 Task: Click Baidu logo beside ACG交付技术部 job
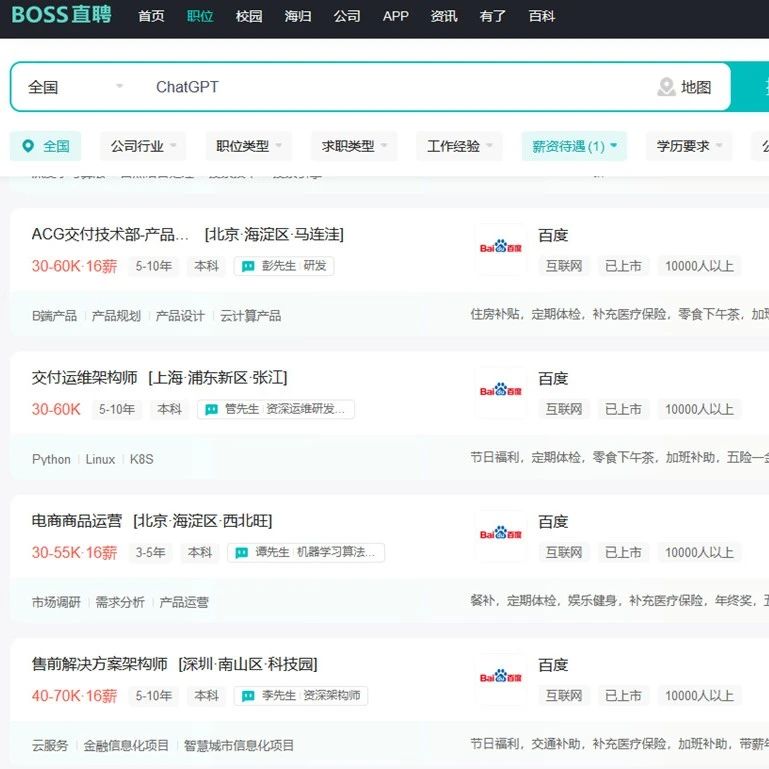[500, 247]
